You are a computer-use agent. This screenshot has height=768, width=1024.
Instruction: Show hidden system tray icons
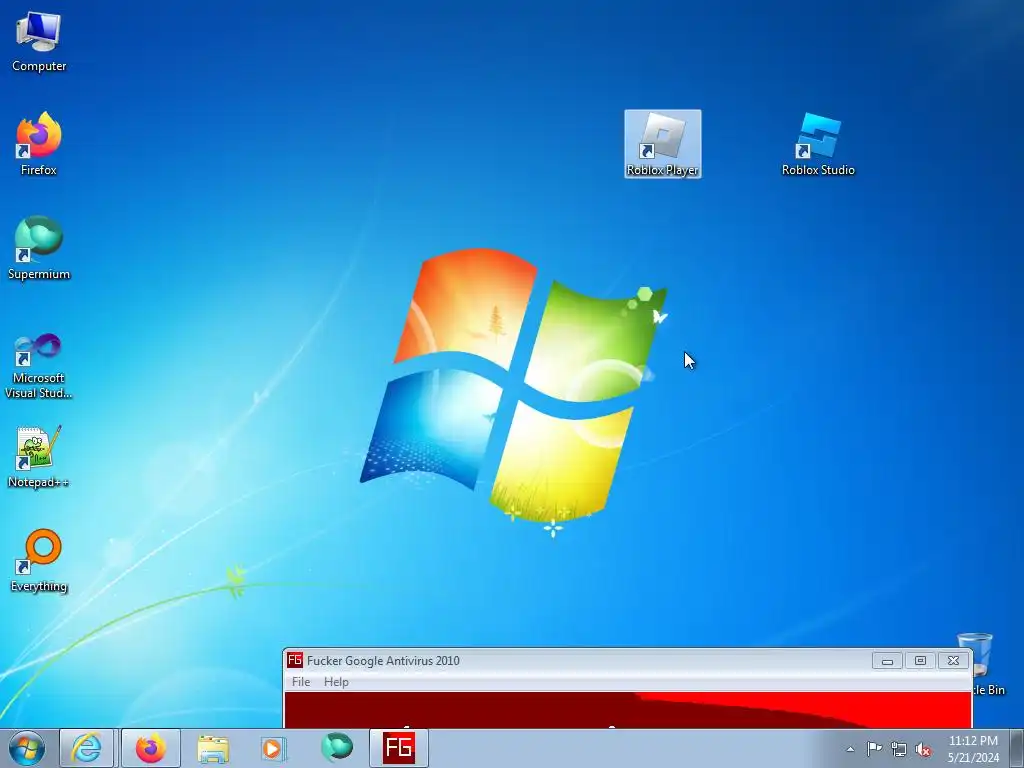click(x=850, y=749)
